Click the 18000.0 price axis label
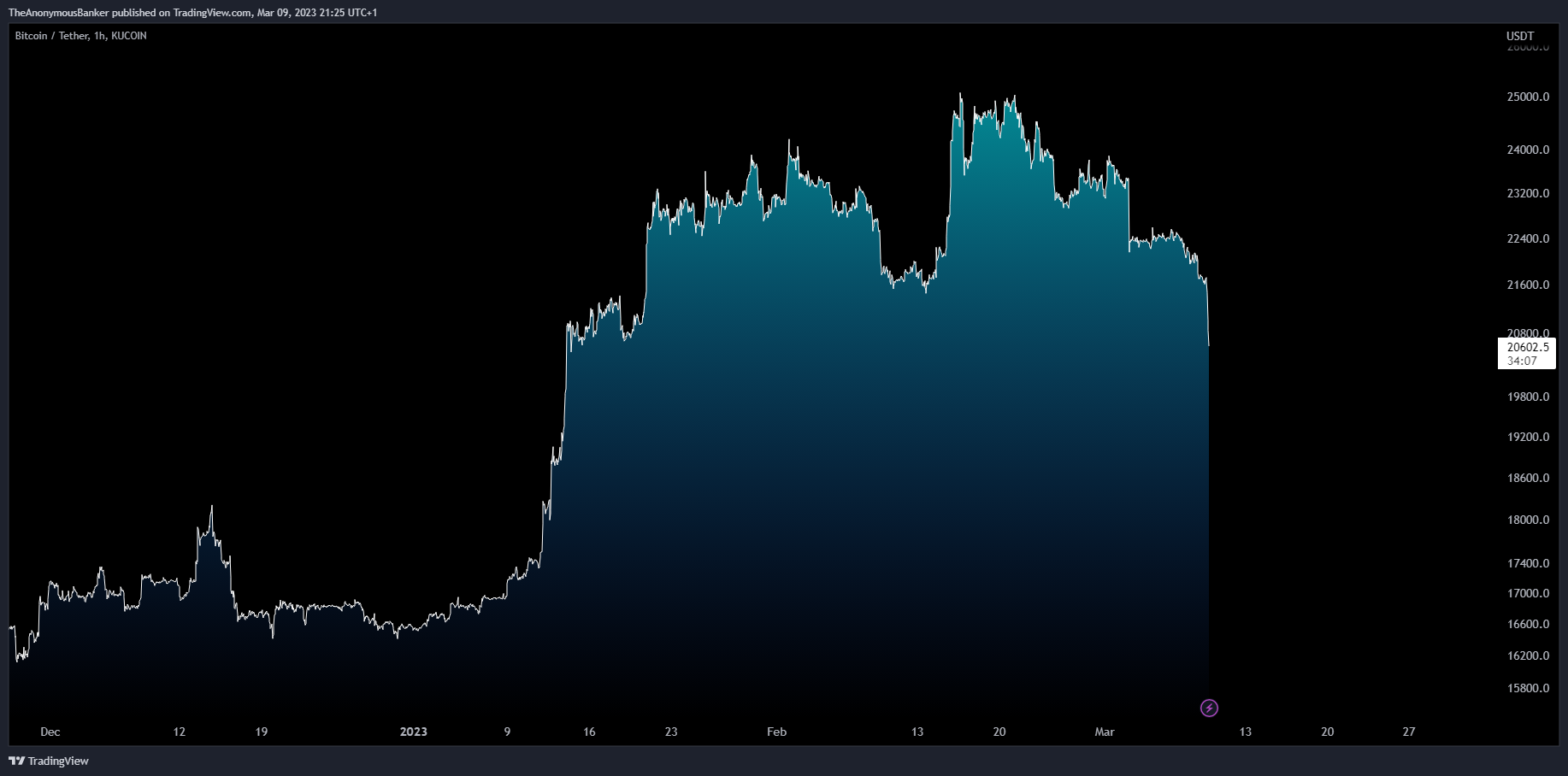This screenshot has height=776, width=1568. 1528,520
